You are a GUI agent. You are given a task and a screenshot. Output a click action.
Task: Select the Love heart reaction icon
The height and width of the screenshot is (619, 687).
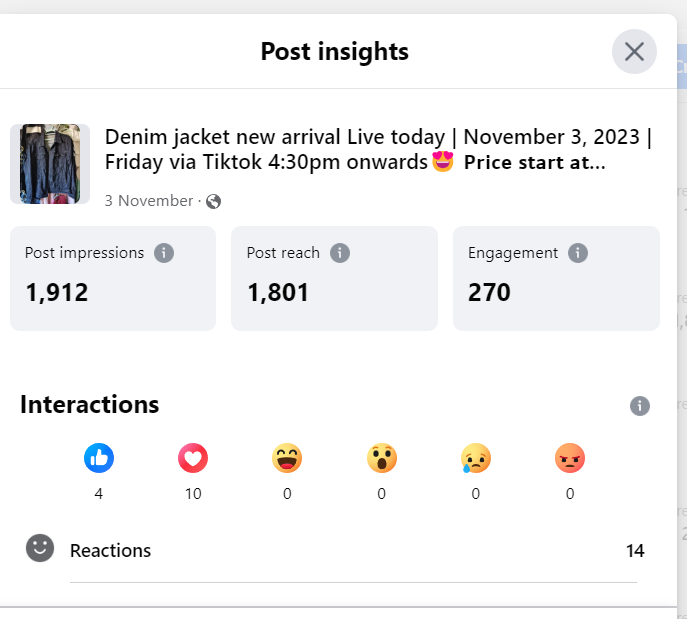click(193, 458)
